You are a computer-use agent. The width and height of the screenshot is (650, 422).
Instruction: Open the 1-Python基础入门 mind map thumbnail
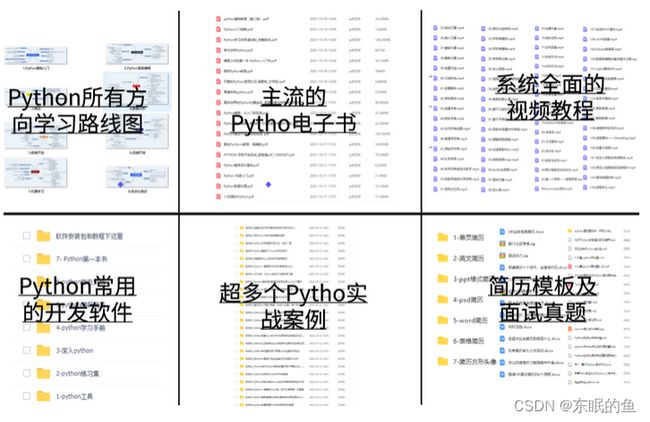(x=36, y=55)
